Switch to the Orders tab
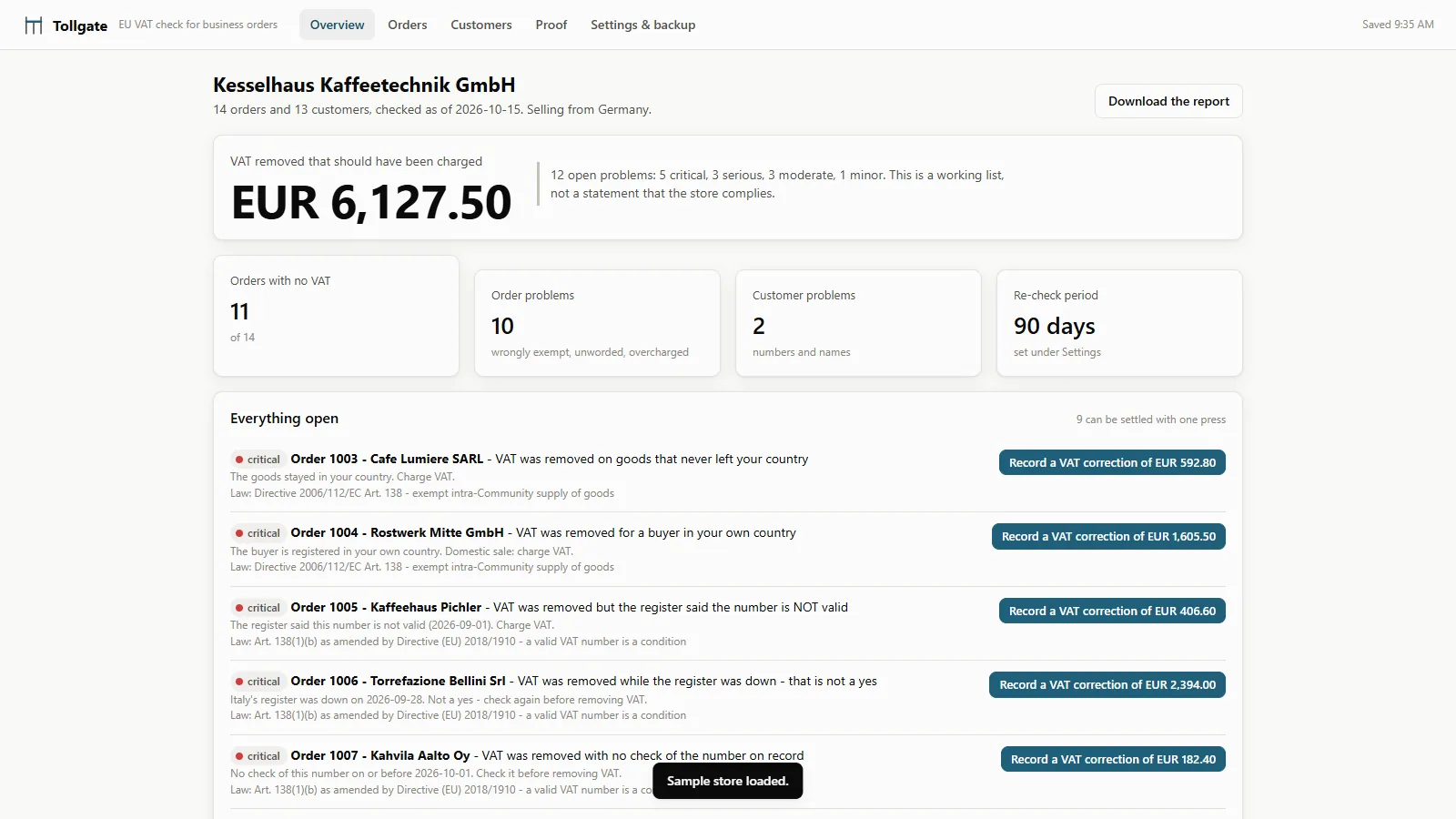The image size is (1456, 819). (407, 25)
